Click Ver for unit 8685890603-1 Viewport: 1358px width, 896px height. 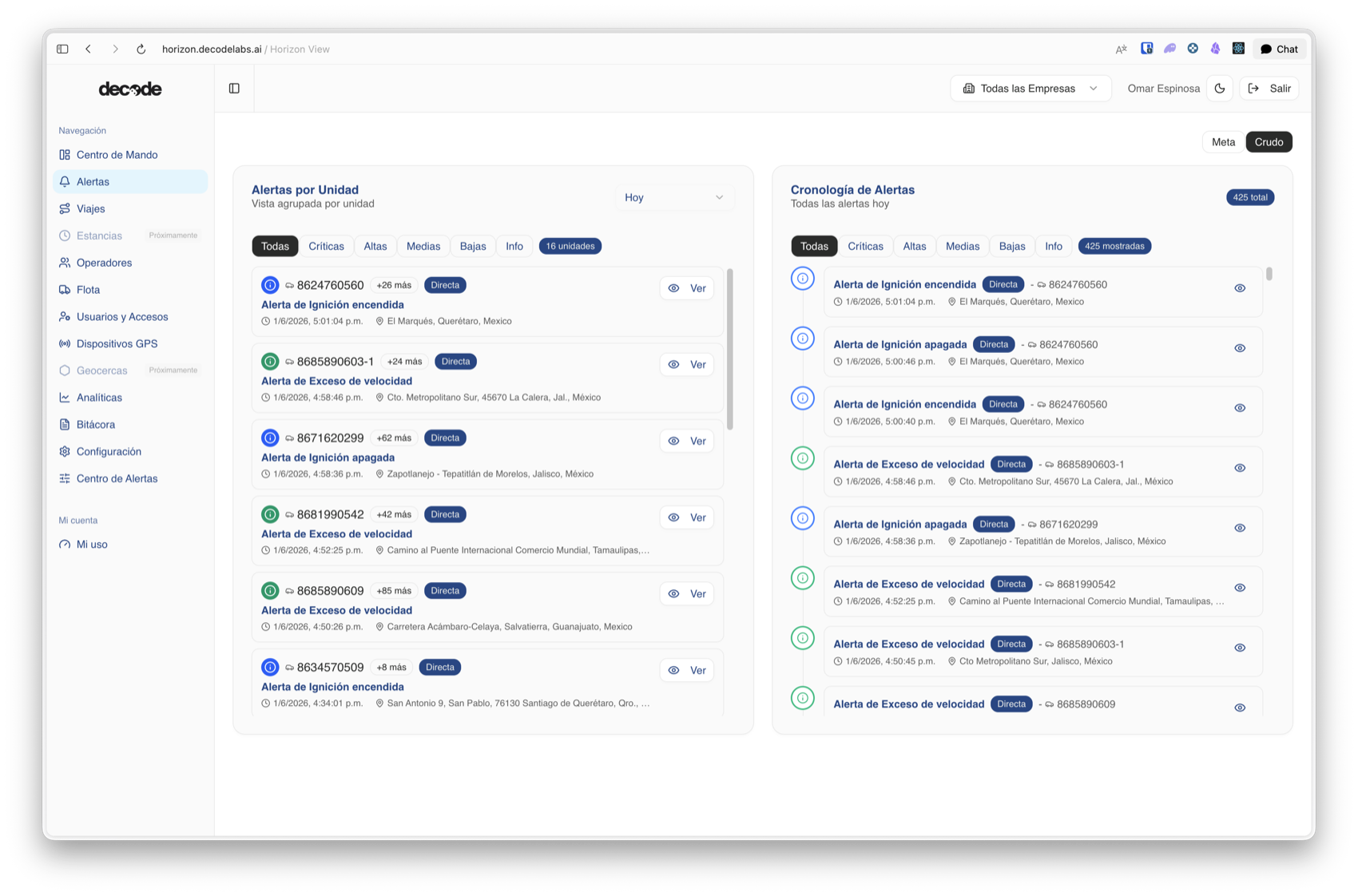coord(687,365)
